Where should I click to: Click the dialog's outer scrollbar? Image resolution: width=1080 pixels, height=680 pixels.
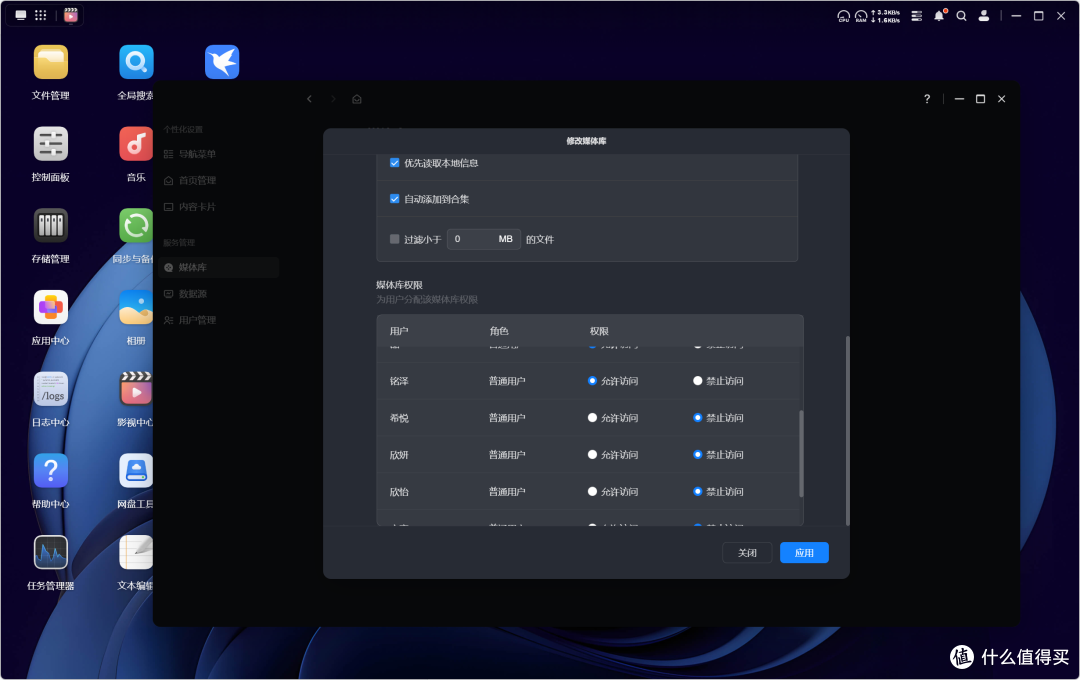pos(847,431)
